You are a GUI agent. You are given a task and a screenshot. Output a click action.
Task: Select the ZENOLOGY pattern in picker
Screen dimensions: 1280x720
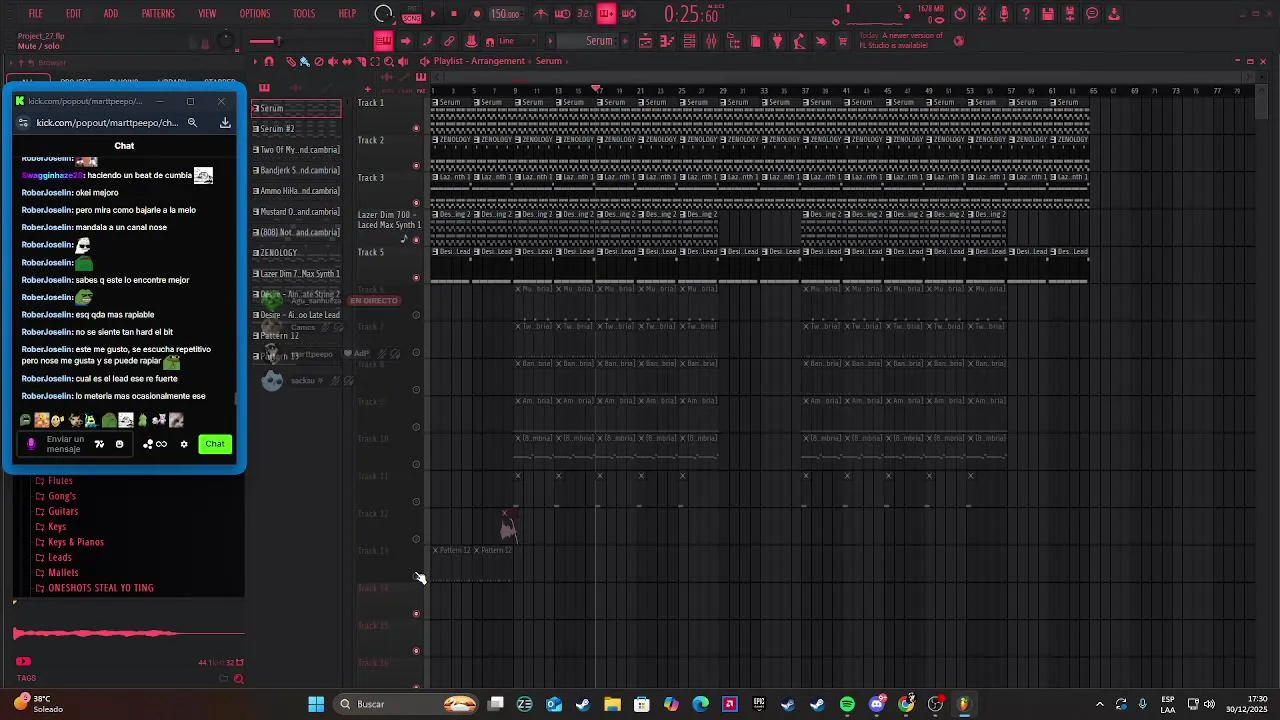pos(296,253)
